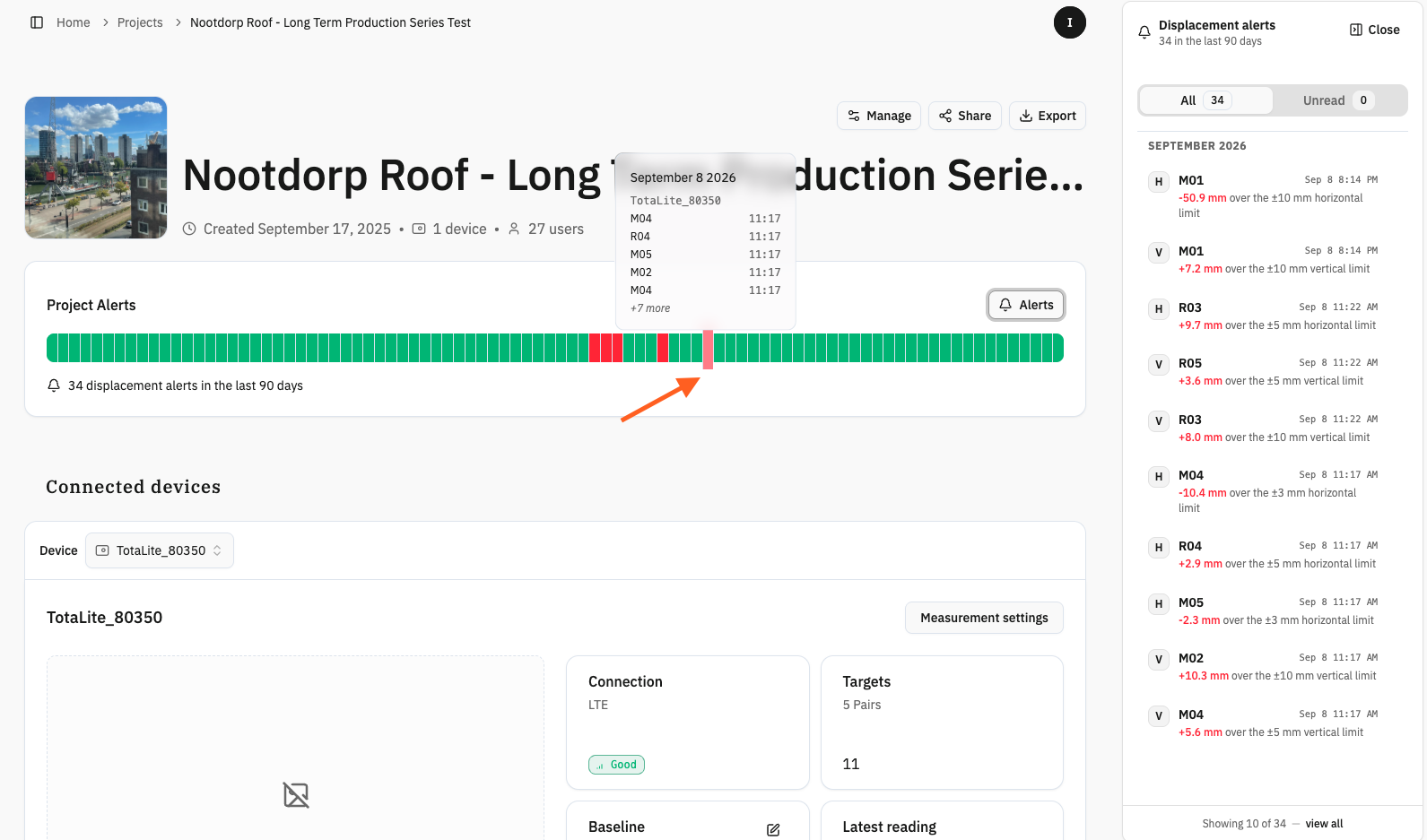Image resolution: width=1427 pixels, height=840 pixels.
Task: Open the M05 -2.3 mm horizontal alert
Action: coord(1265,611)
